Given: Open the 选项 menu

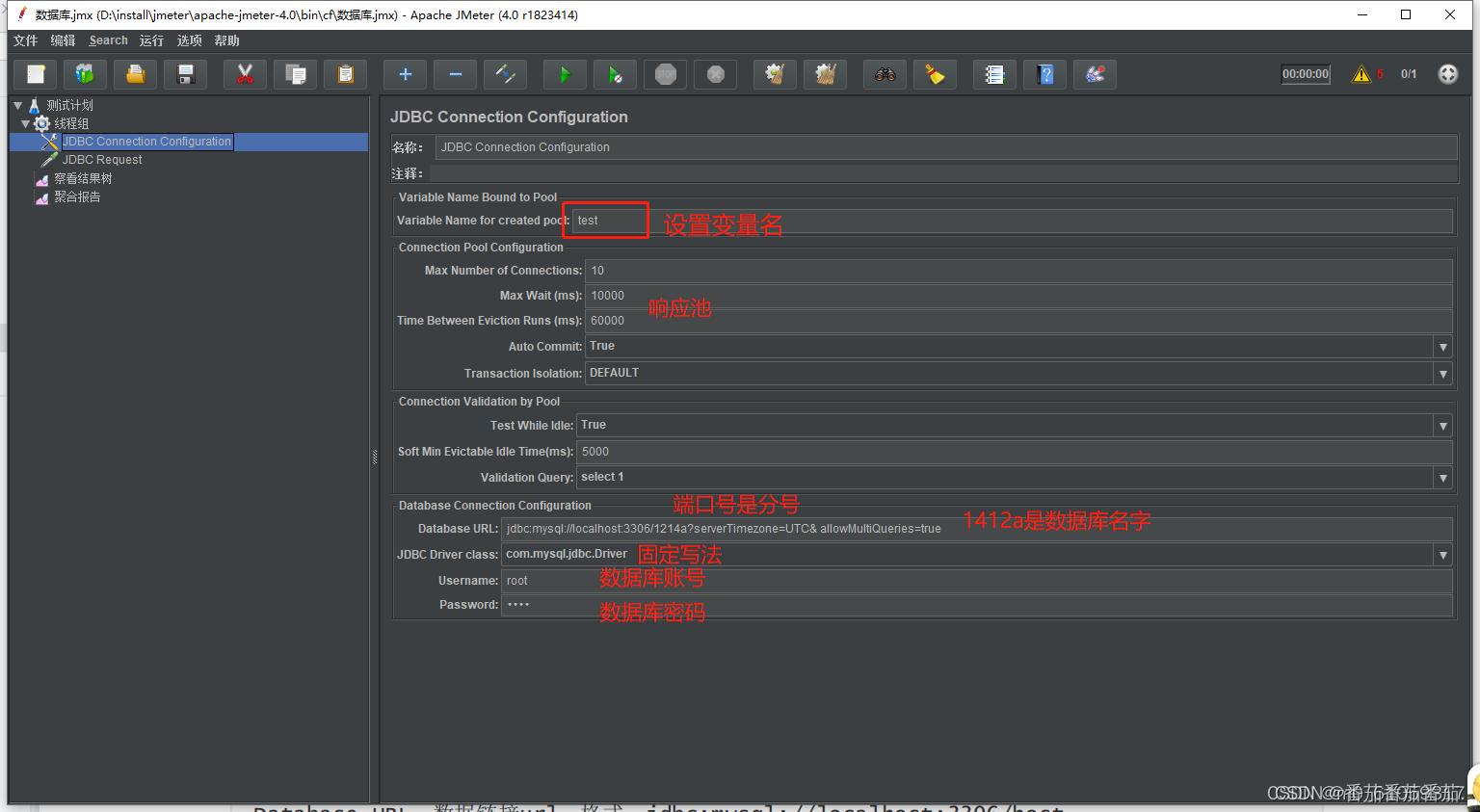Looking at the screenshot, I should click(190, 40).
